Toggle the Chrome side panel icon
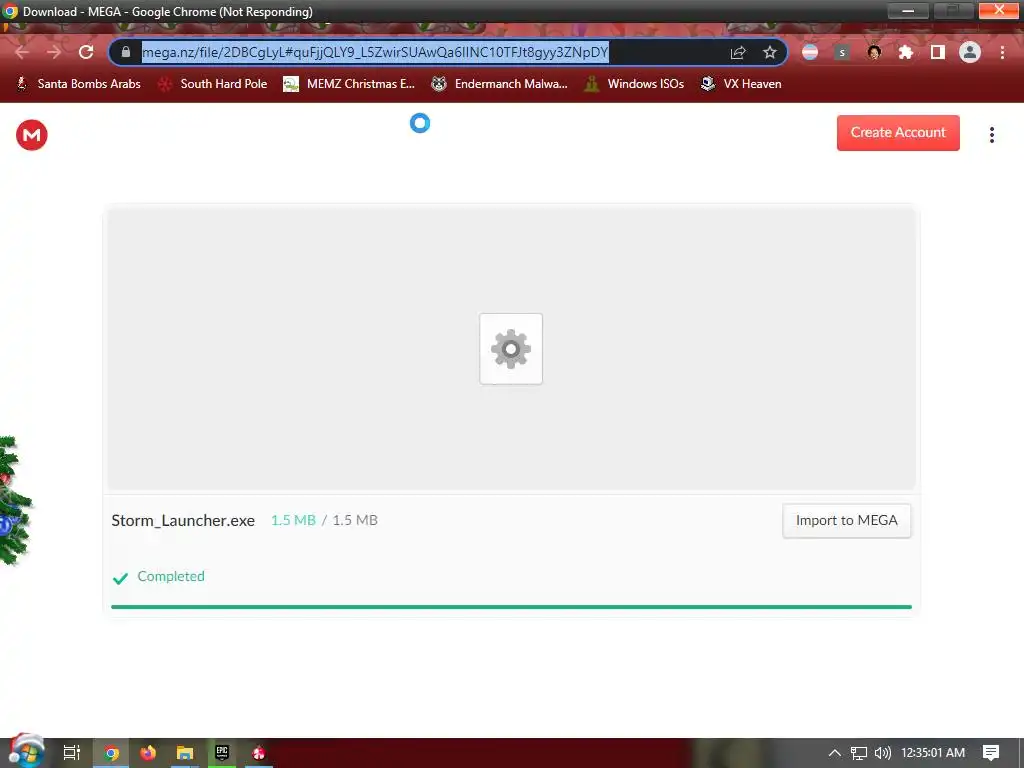1024x768 pixels. click(x=938, y=52)
